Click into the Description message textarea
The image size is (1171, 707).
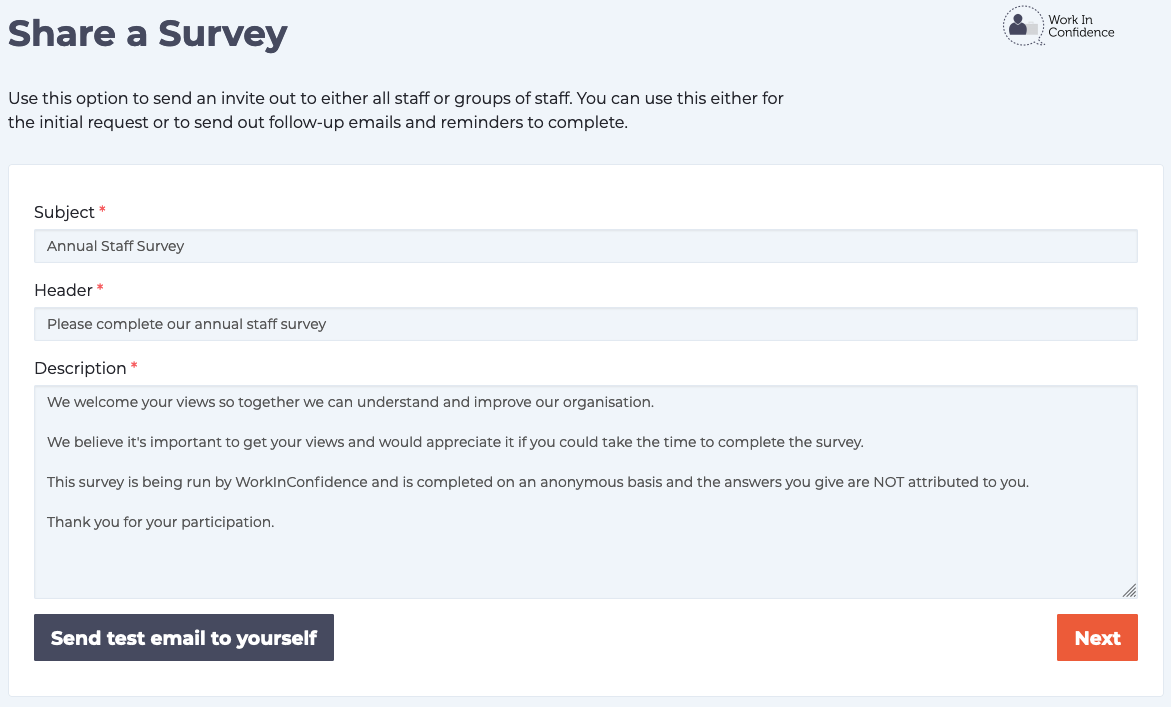pyautogui.click(x=586, y=490)
